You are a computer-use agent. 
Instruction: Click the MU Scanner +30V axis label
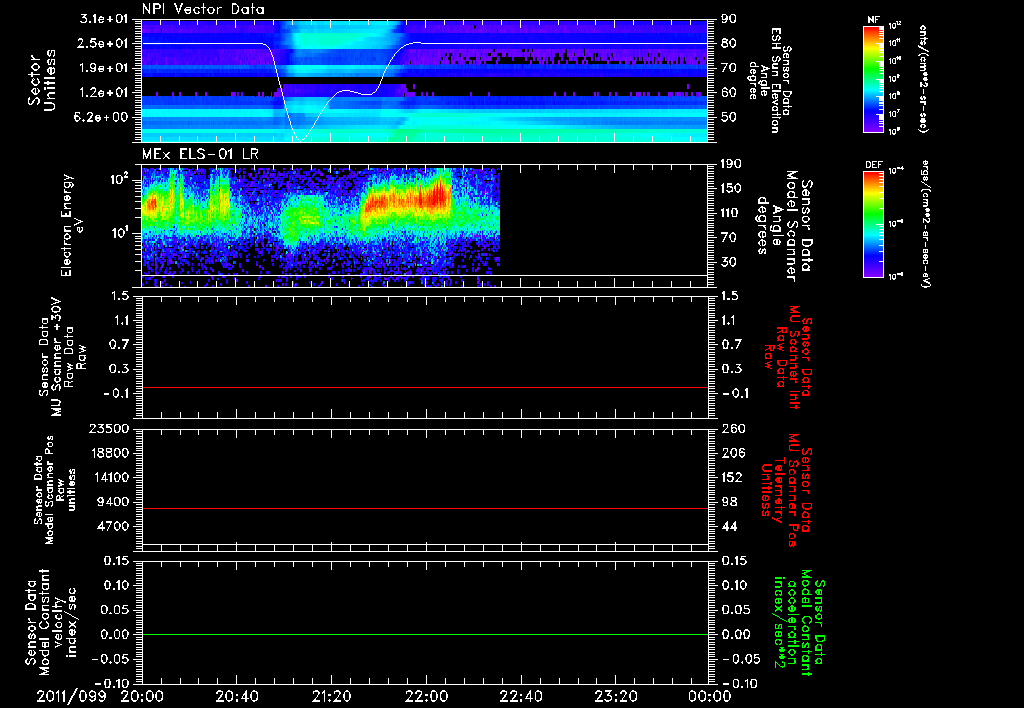click(62, 357)
